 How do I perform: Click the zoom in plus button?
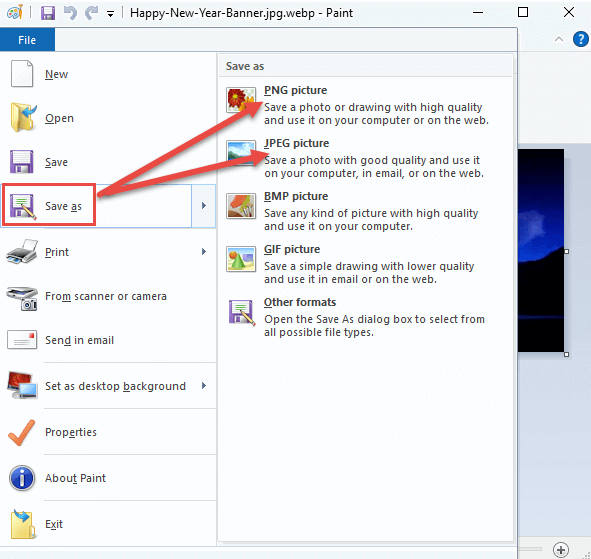[x=560, y=550]
